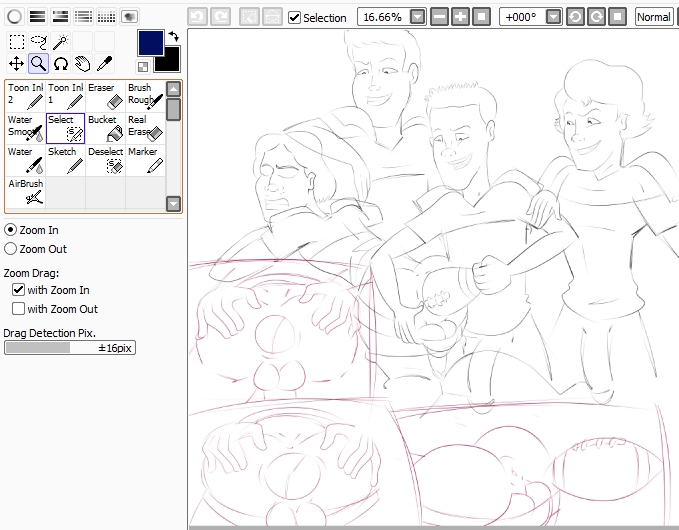Uncheck the 'with Zoom In' checkbox
Screen dimensions: 679x530
coord(18,290)
